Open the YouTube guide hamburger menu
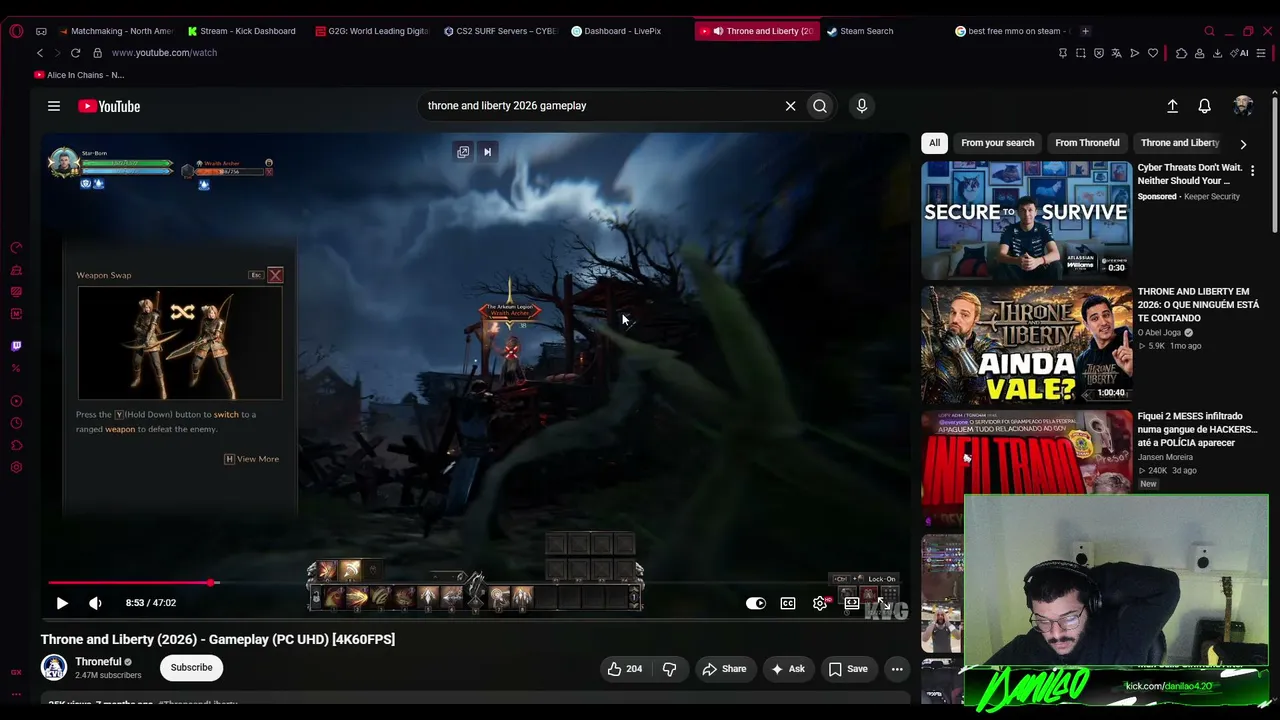Viewport: 1280px width, 720px height. 54,106
